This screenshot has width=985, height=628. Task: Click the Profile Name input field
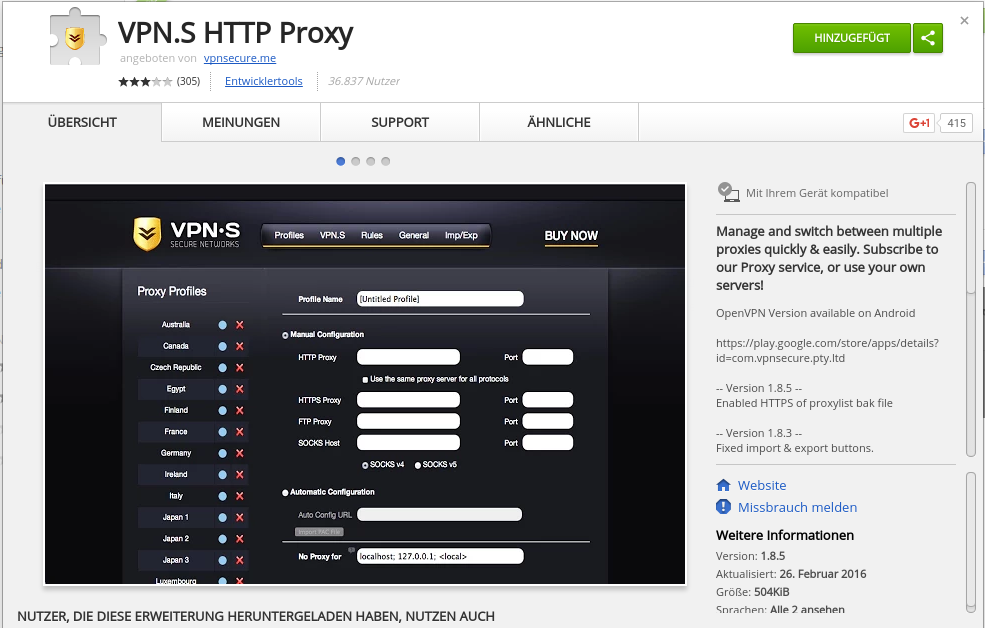point(440,299)
